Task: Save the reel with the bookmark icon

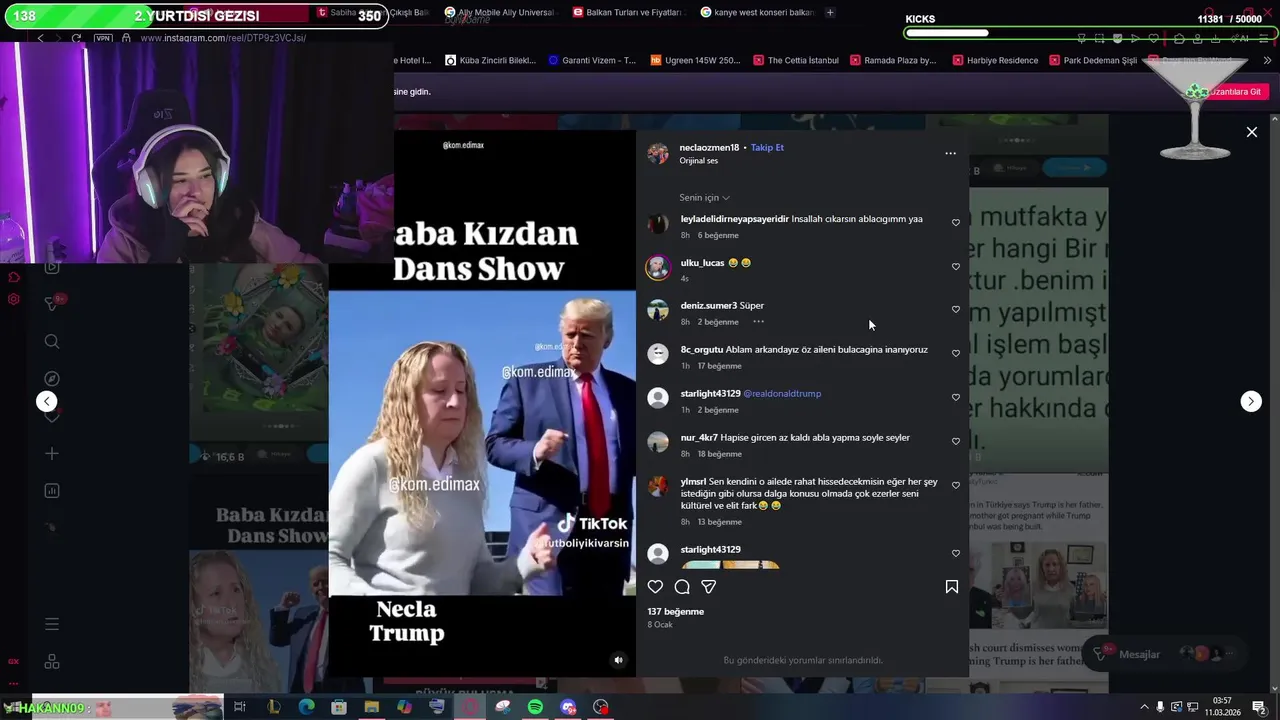Action: [x=952, y=587]
